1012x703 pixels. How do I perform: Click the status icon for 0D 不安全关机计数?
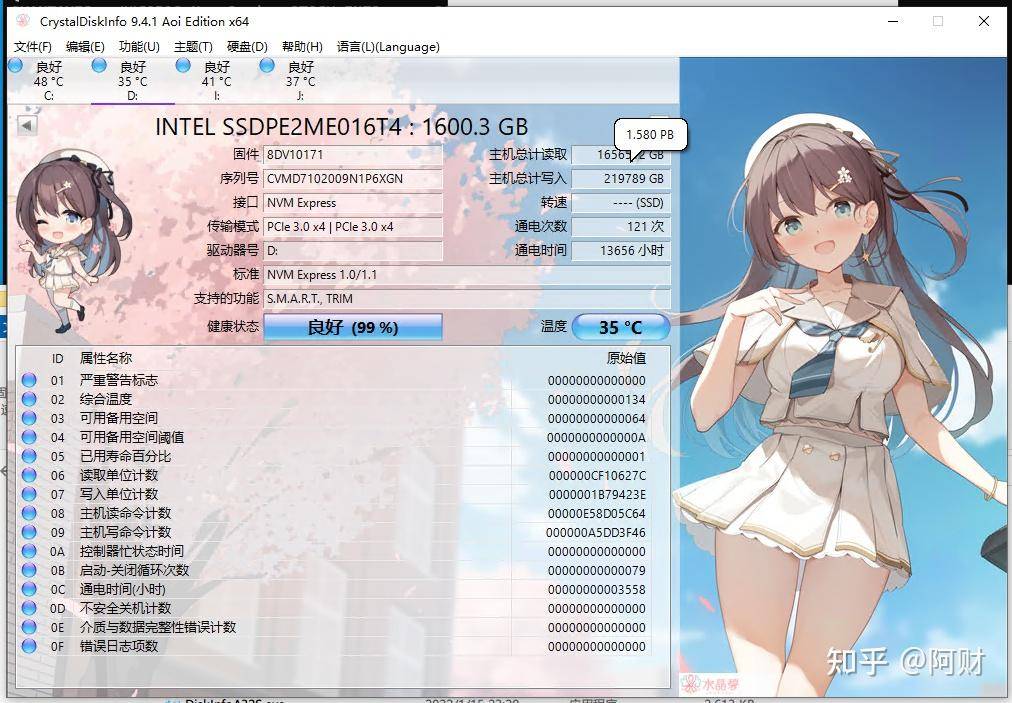click(29, 608)
